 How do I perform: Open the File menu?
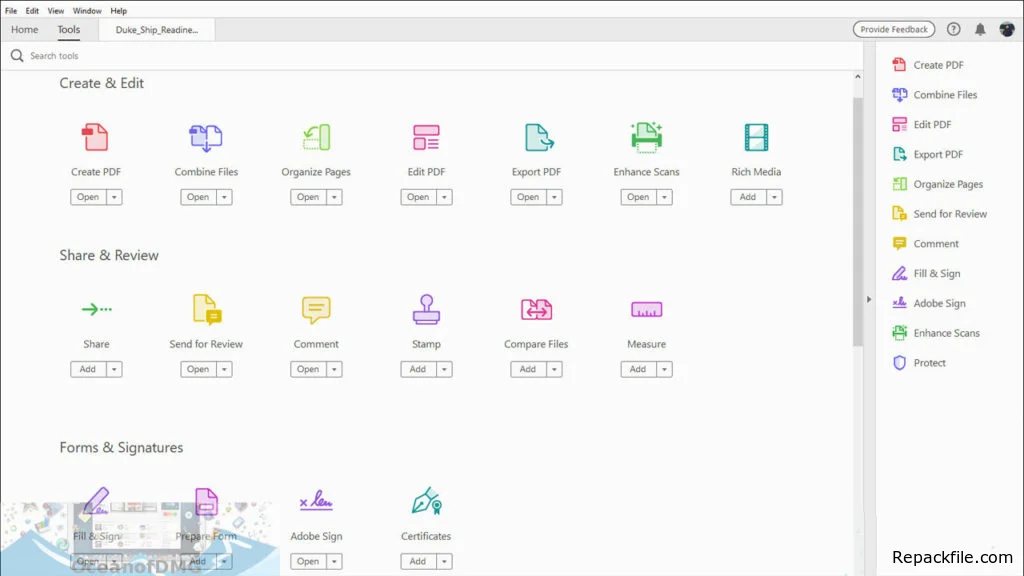point(11,10)
